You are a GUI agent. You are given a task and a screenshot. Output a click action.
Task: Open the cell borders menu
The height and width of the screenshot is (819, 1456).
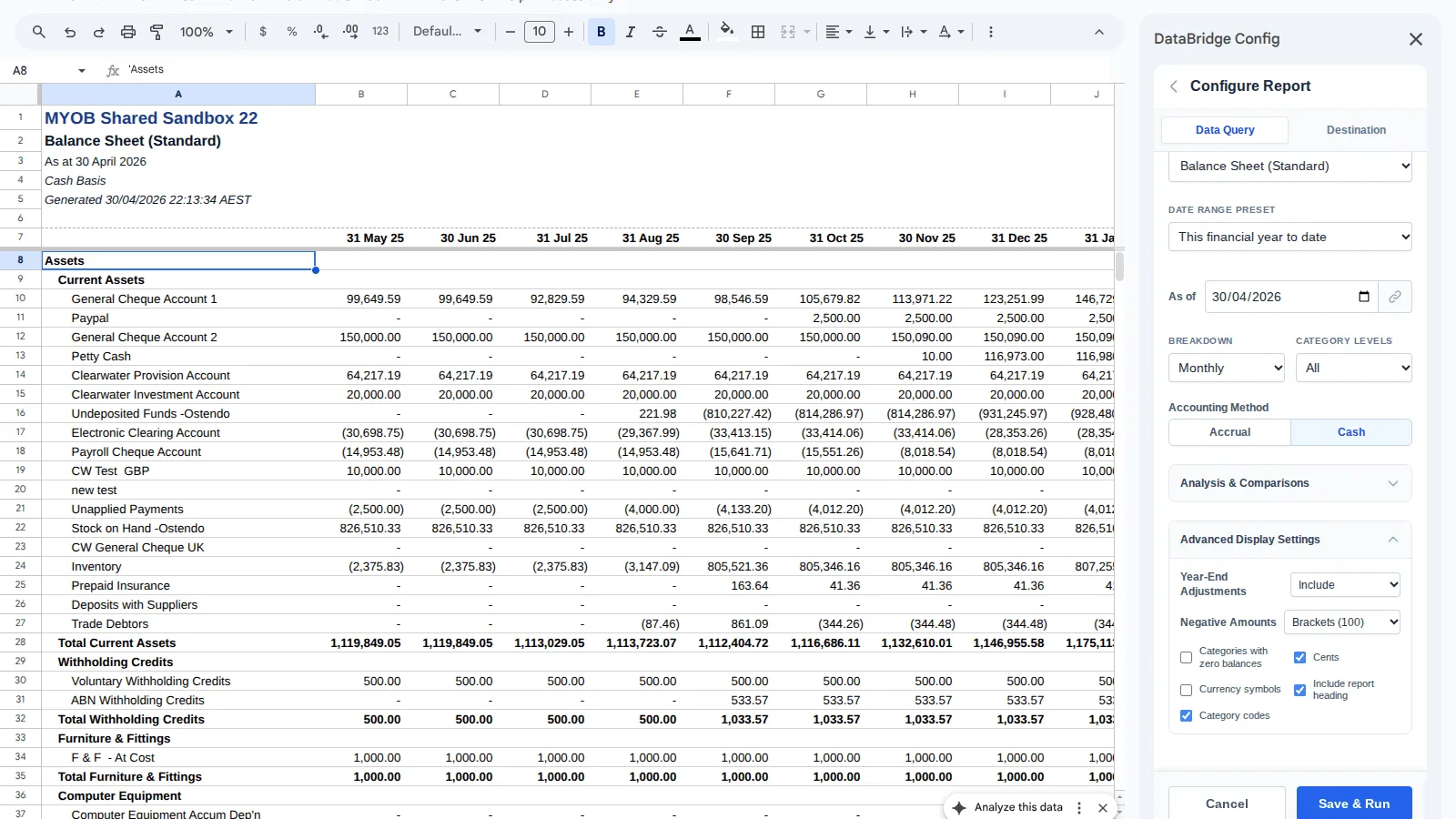pyautogui.click(x=758, y=32)
